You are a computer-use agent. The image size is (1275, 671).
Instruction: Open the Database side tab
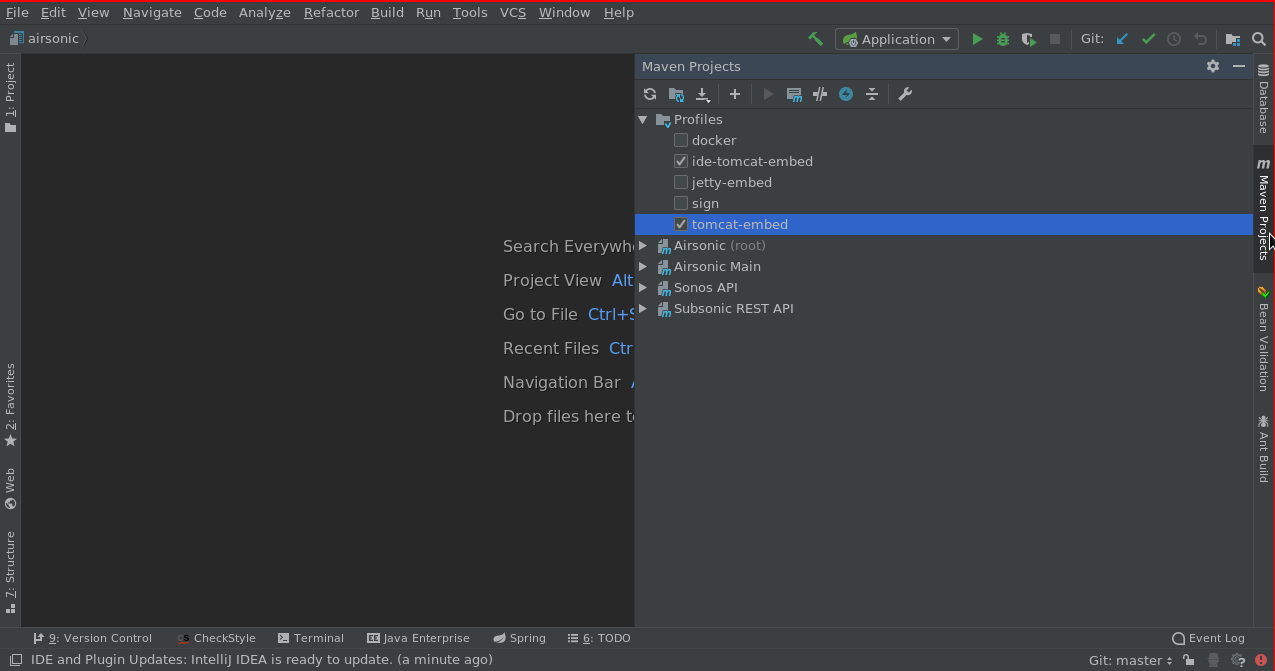pyautogui.click(x=1264, y=99)
